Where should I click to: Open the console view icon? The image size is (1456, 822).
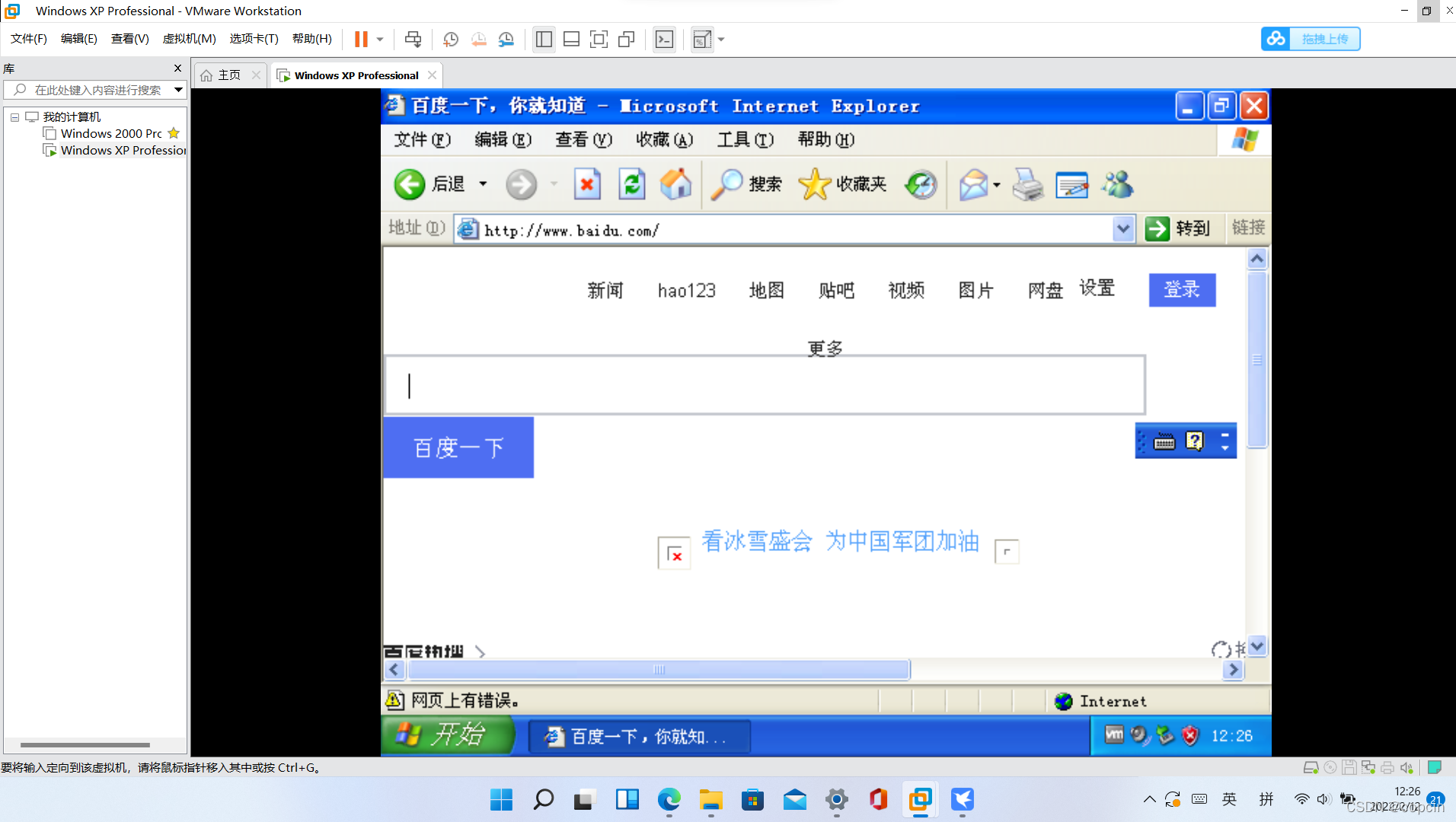pos(664,39)
